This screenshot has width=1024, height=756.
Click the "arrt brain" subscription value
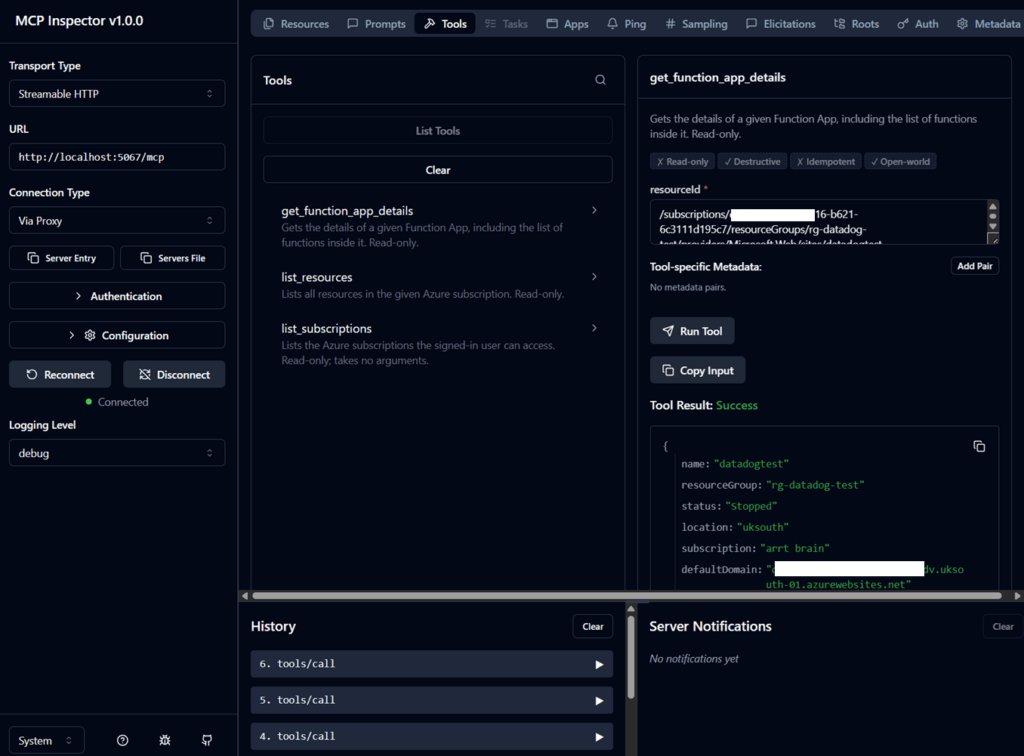(x=795, y=548)
